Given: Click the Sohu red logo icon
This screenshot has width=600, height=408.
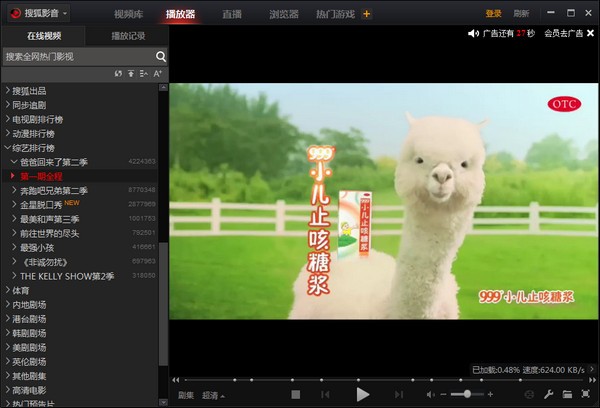Looking at the screenshot, I should tap(16, 13).
